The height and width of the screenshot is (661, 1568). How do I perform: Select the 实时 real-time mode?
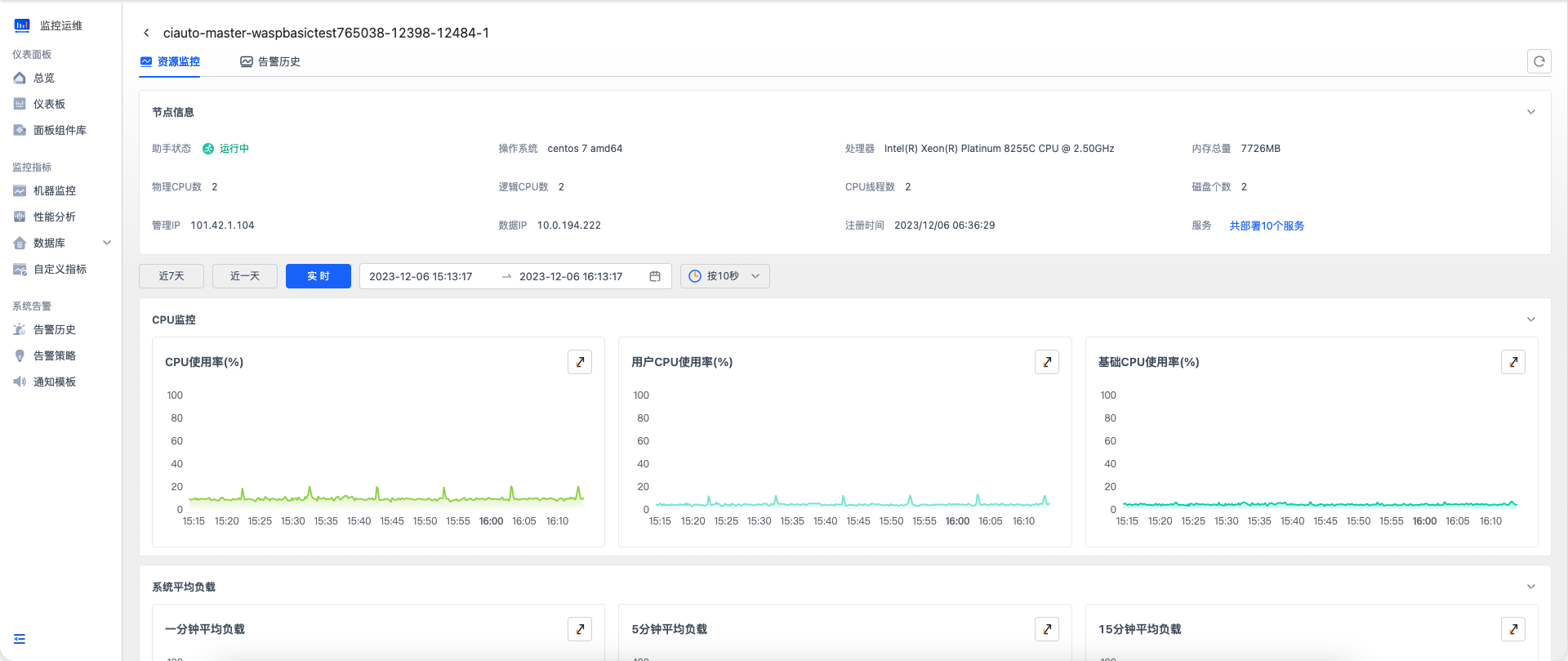pos(318,276)
